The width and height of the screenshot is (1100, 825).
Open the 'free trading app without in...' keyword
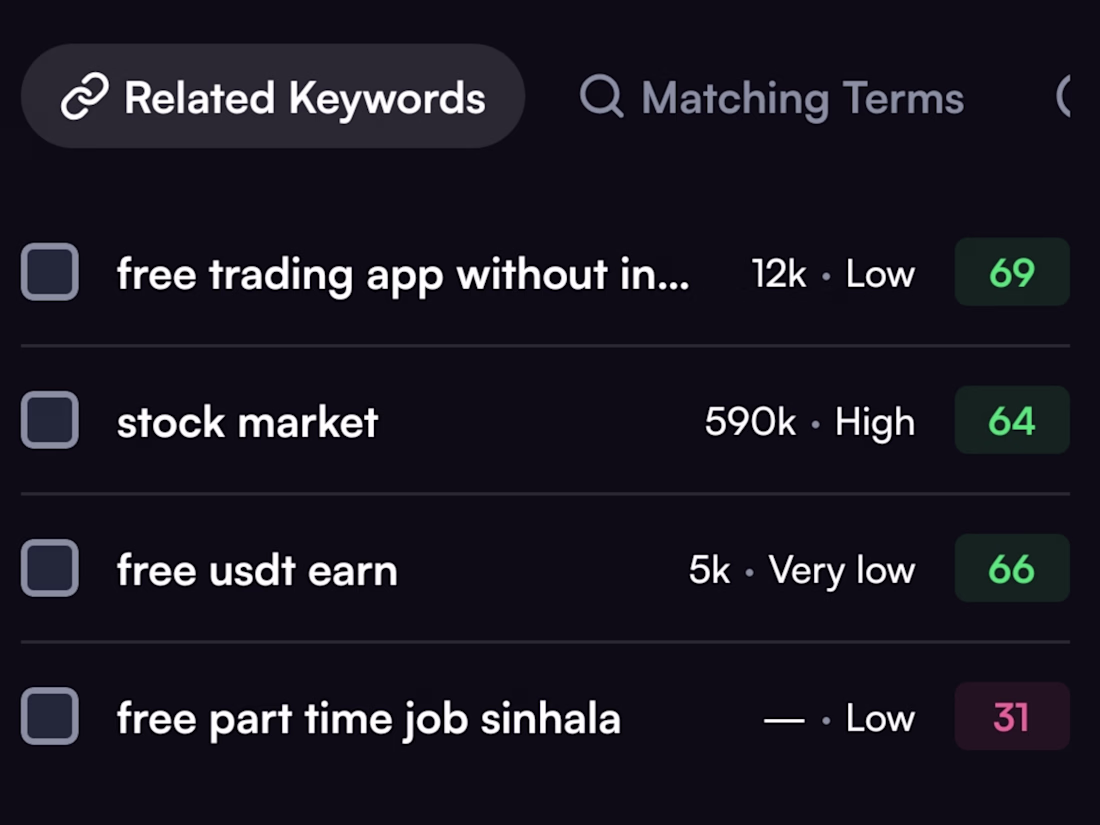(x=403, y=274)
